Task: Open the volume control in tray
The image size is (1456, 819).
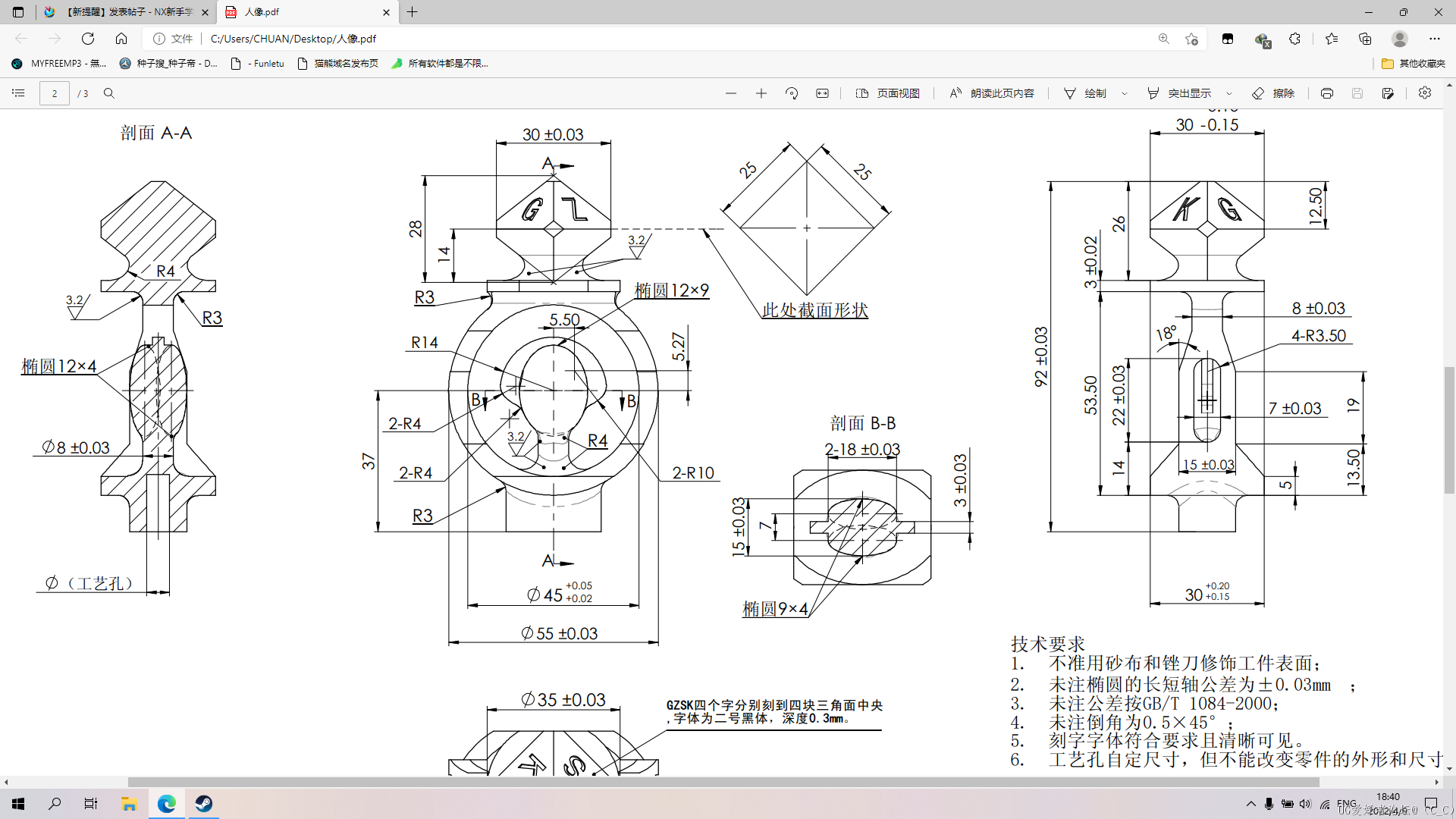Action: (1305, 804)
